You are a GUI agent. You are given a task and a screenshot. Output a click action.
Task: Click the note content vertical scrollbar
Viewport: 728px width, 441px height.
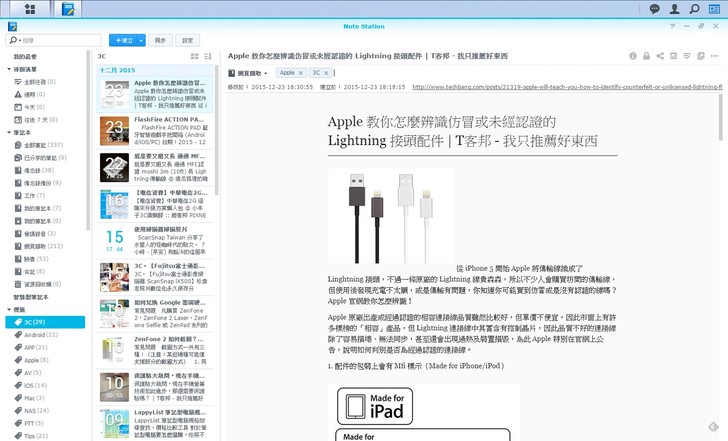coord(721,116)
